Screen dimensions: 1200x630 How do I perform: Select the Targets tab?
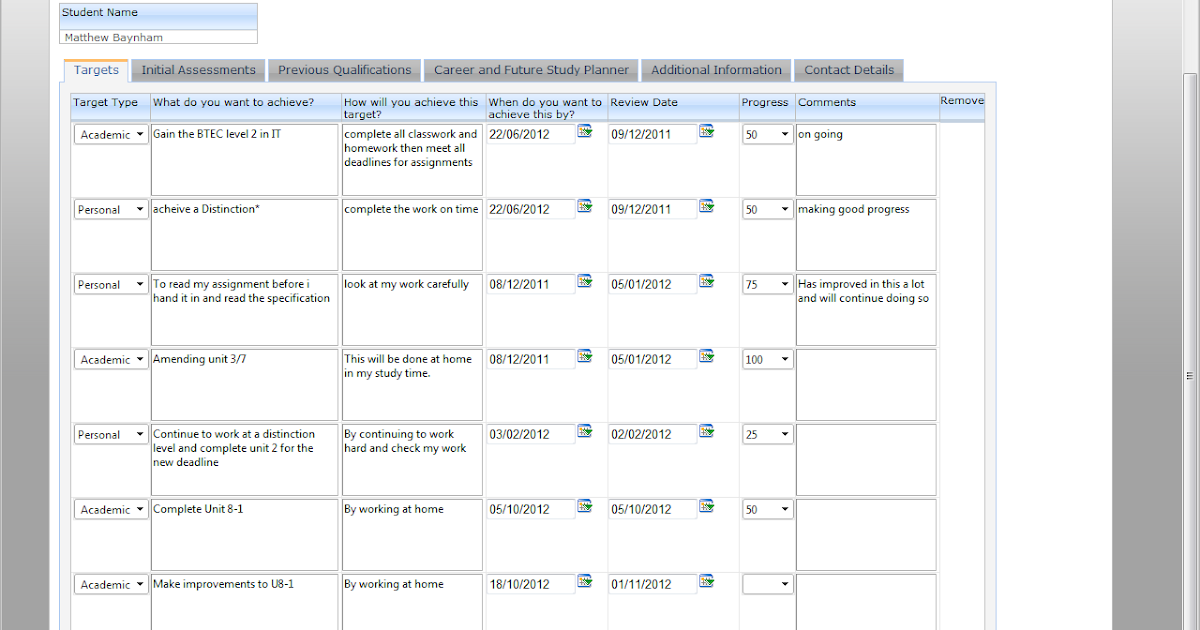coord(96,70)
